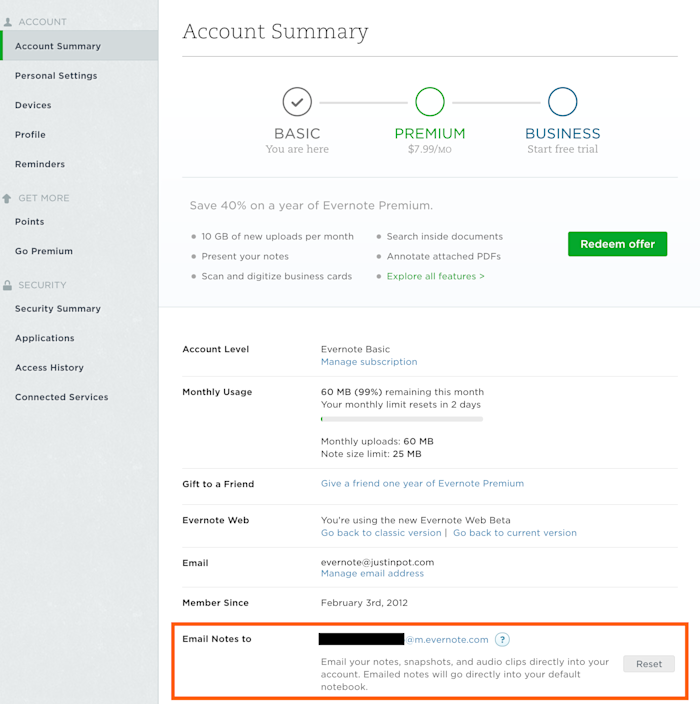Open Security Summary page
Viewport: 700px width, 704px height.
pyautogui.click(x=58, y=308)
